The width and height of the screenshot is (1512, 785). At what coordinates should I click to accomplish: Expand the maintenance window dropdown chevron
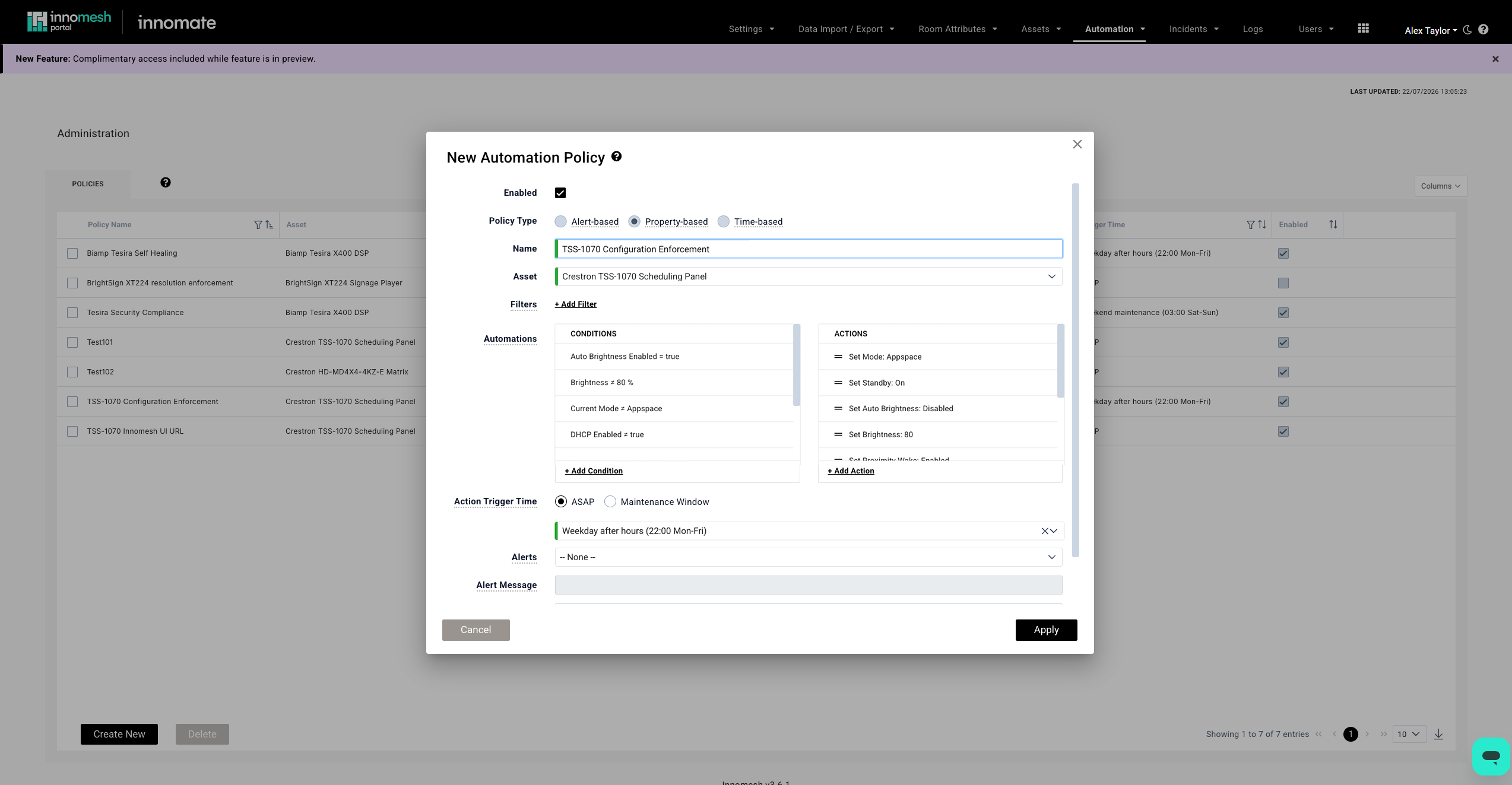(1054, 531)
